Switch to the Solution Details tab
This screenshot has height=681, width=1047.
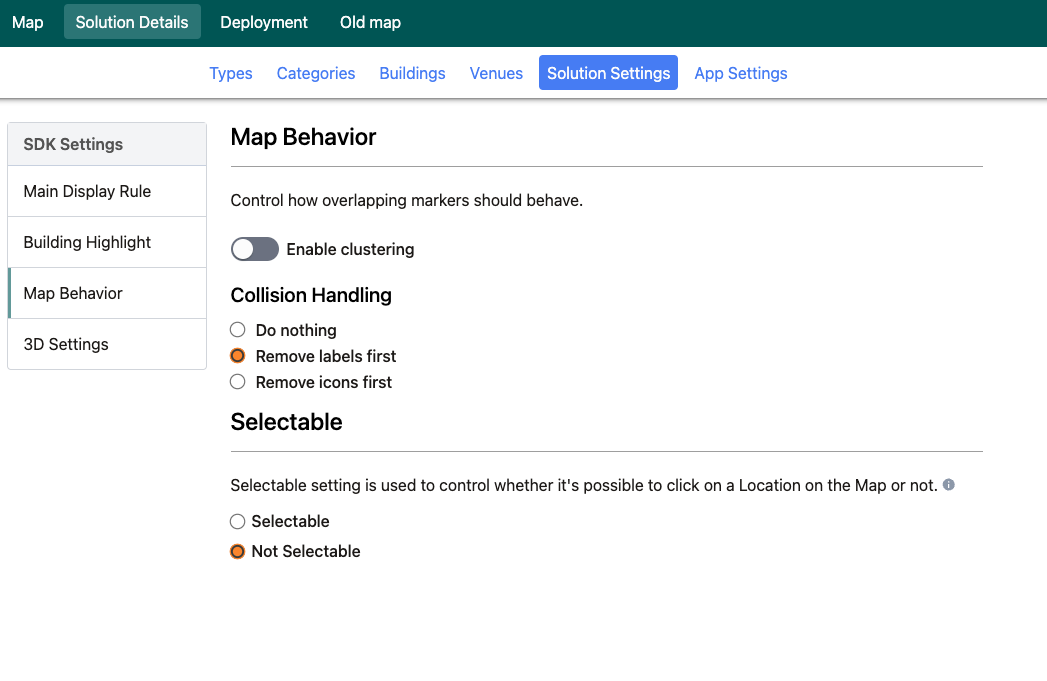tap(132, 22)
